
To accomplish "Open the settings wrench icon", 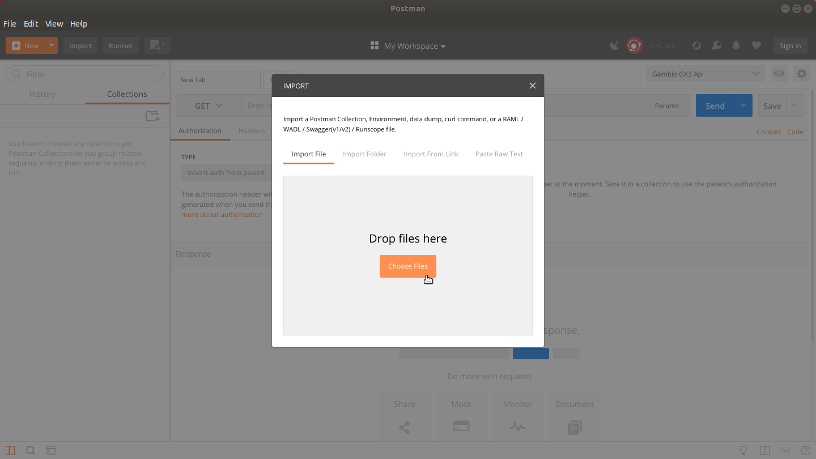I will tap(715, 45).
